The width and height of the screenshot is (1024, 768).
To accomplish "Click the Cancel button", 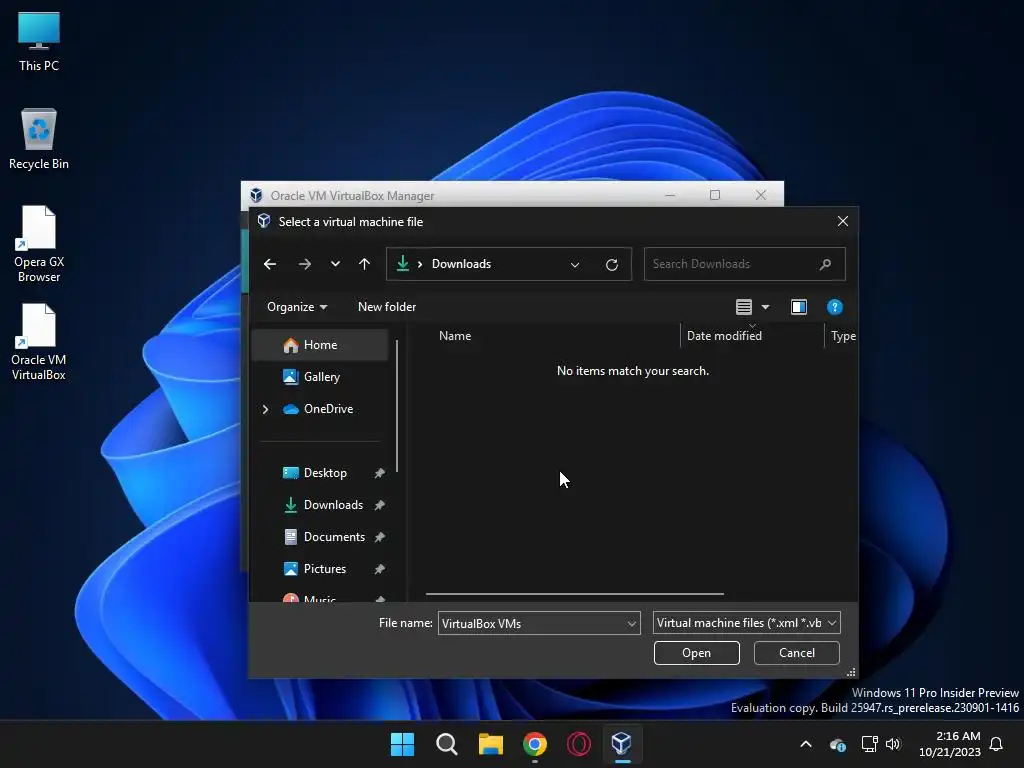I will 797,653.
